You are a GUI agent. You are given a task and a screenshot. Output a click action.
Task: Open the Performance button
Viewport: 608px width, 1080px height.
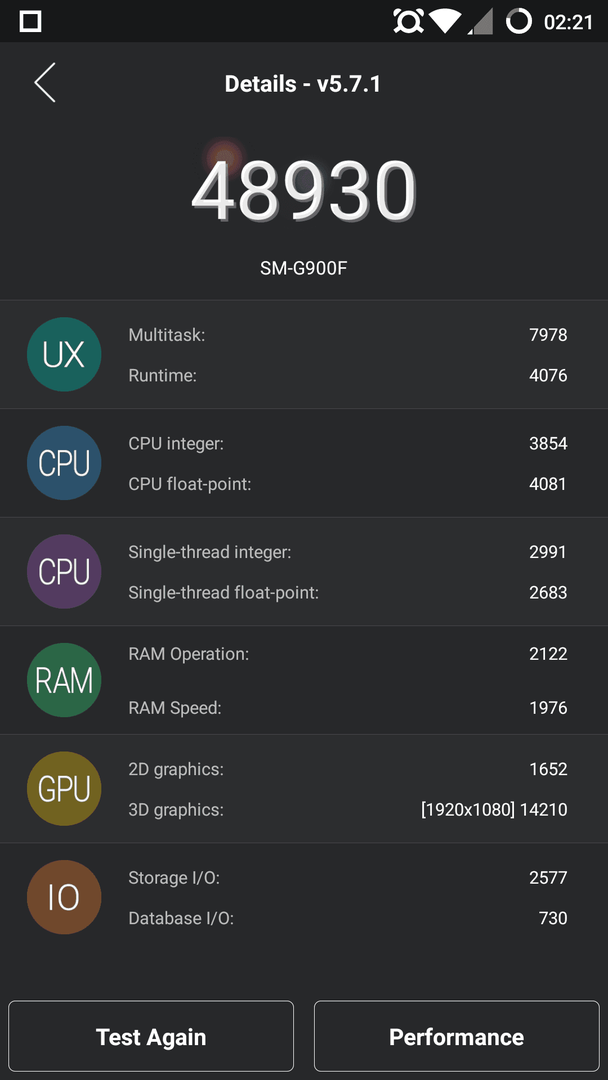[x=457, y=1037]
